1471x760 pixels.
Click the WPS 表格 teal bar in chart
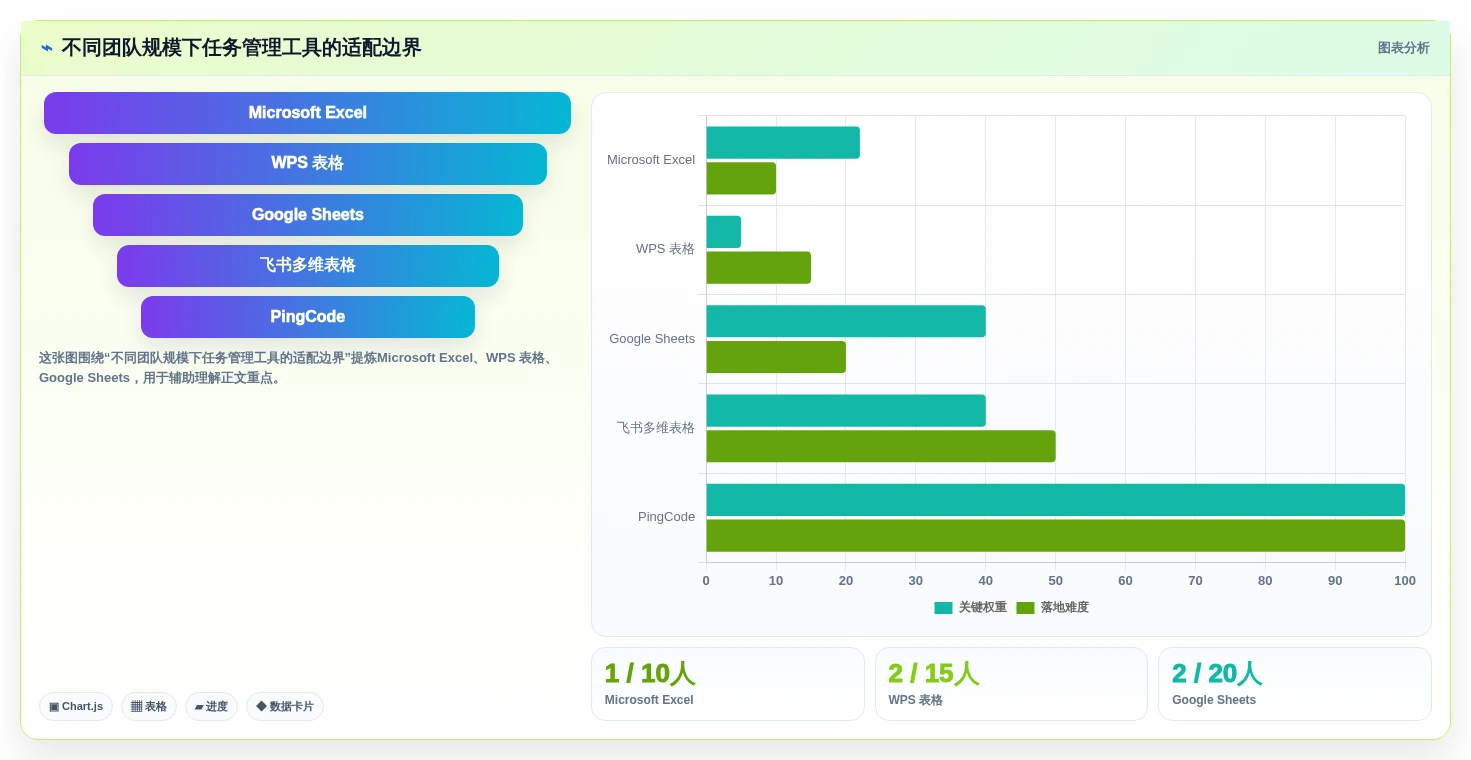[x=723, y=232]
